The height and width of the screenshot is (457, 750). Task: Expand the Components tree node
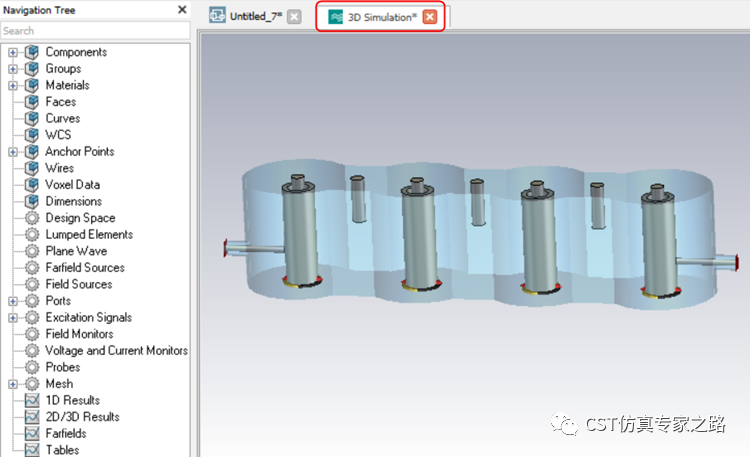[x=13, y=52]
